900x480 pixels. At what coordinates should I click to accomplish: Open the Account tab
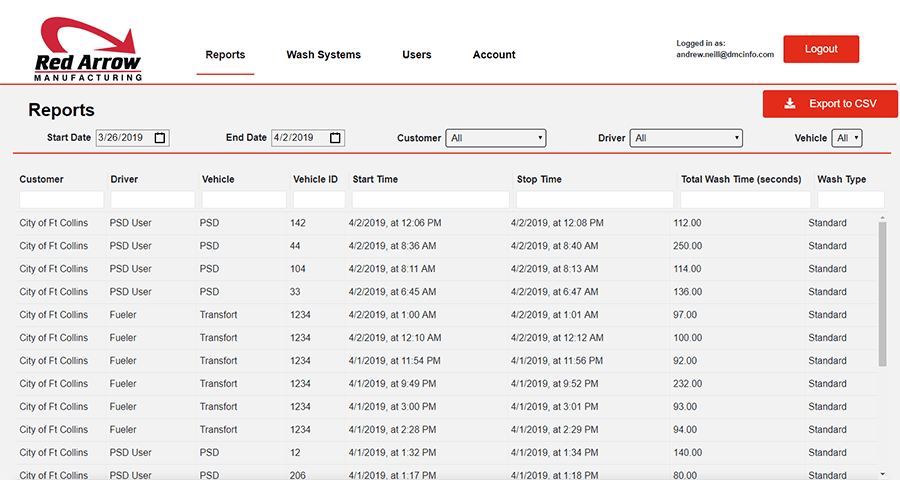tap(494, 55)
